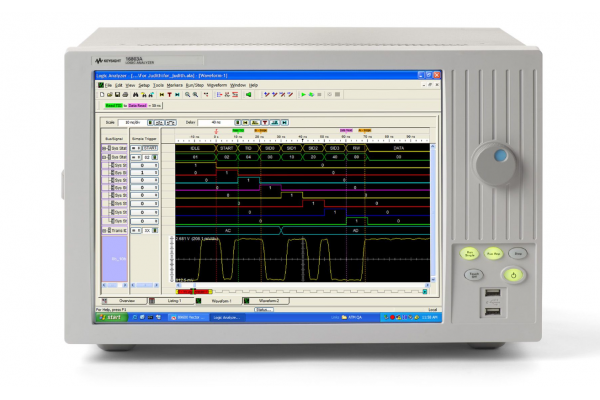This screenshot has width=600, height=400.
Task: Switch to the Waveform 2 tab
Action: click(x=266, y=301)
